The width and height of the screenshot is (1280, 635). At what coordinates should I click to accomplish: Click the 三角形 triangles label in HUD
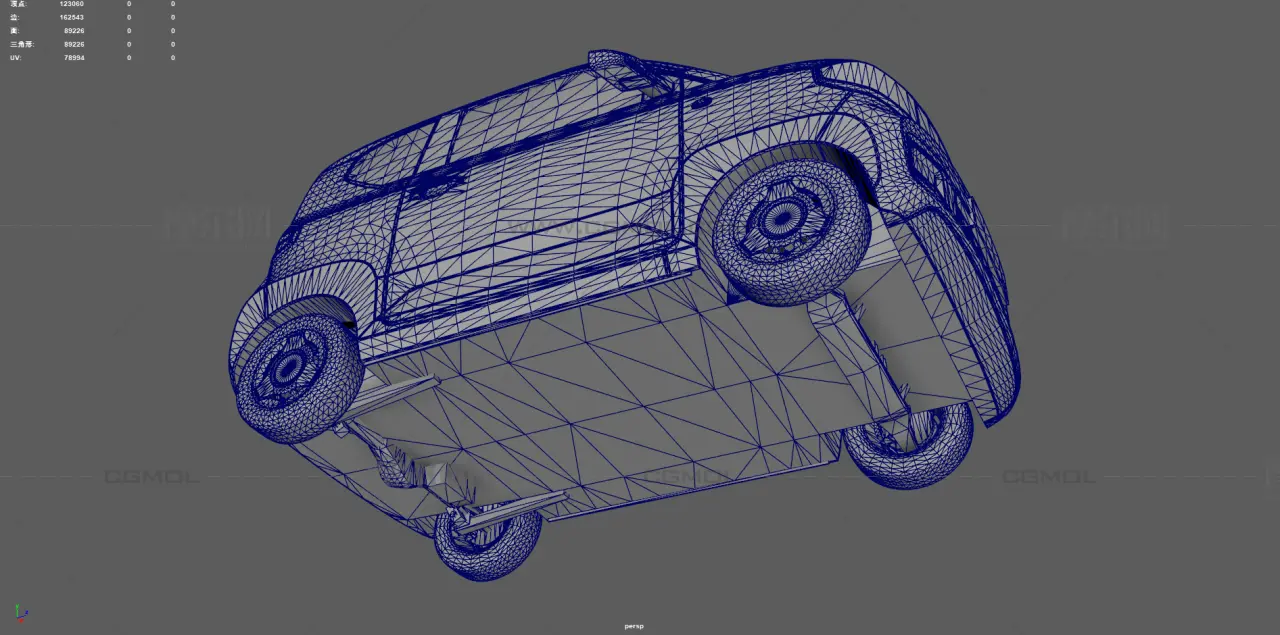(21, 44)
